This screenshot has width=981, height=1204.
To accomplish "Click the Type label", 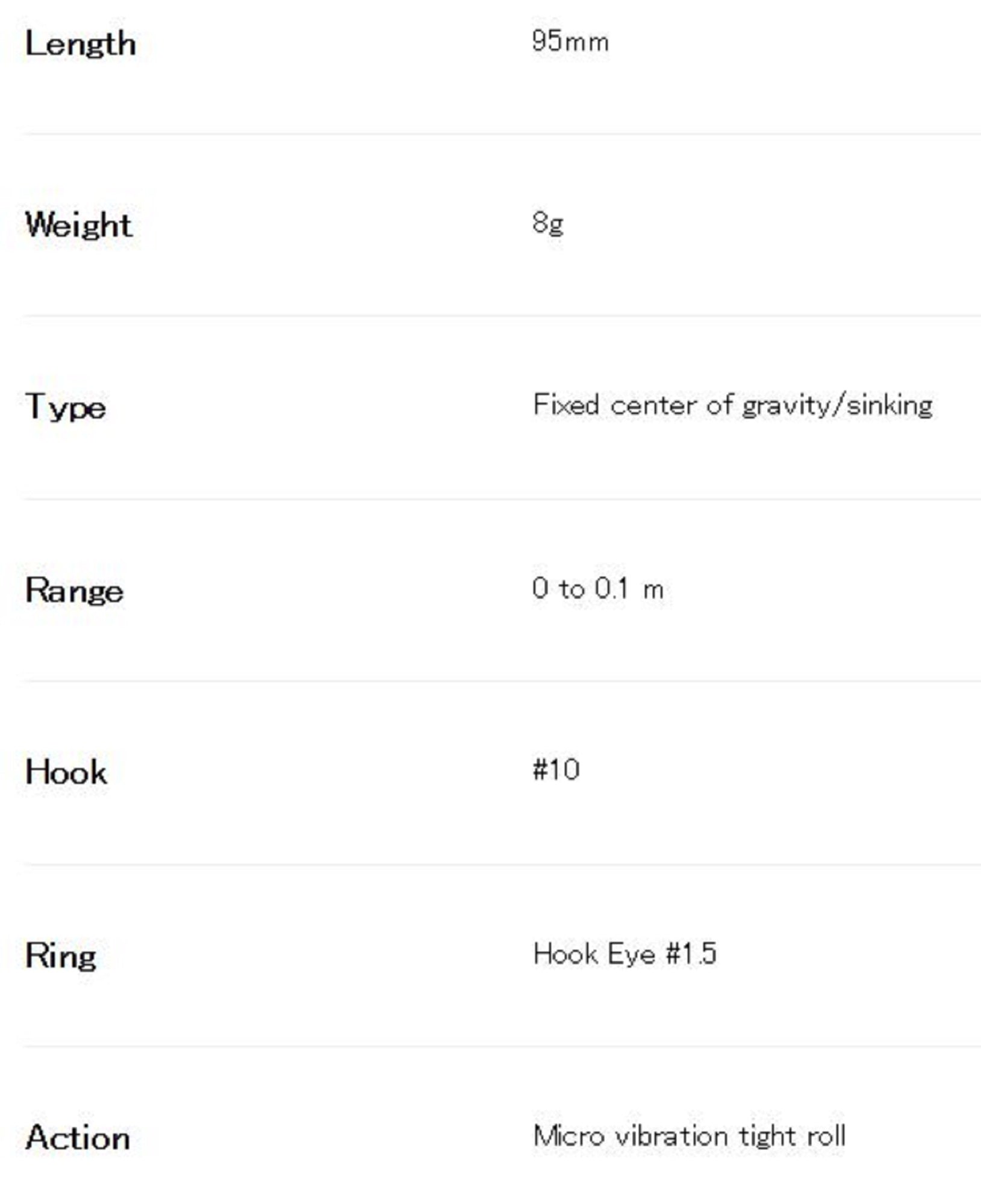I will click(66, 407).
